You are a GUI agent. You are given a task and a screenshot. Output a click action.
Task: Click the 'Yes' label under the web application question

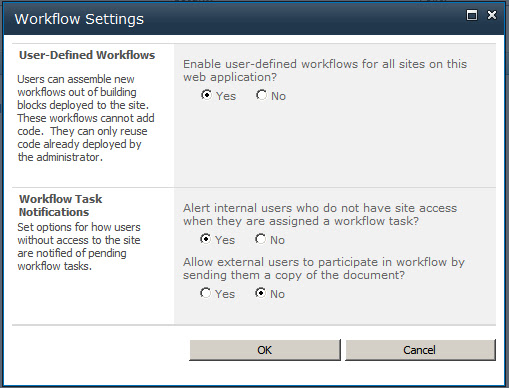[x=226, y=96]
